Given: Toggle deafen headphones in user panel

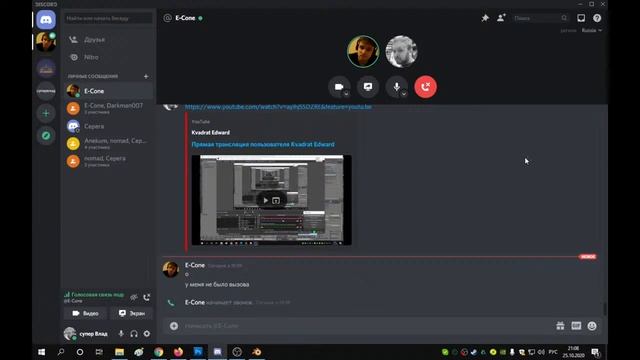Looking at the screenshot, I should (x=134, y=333).
